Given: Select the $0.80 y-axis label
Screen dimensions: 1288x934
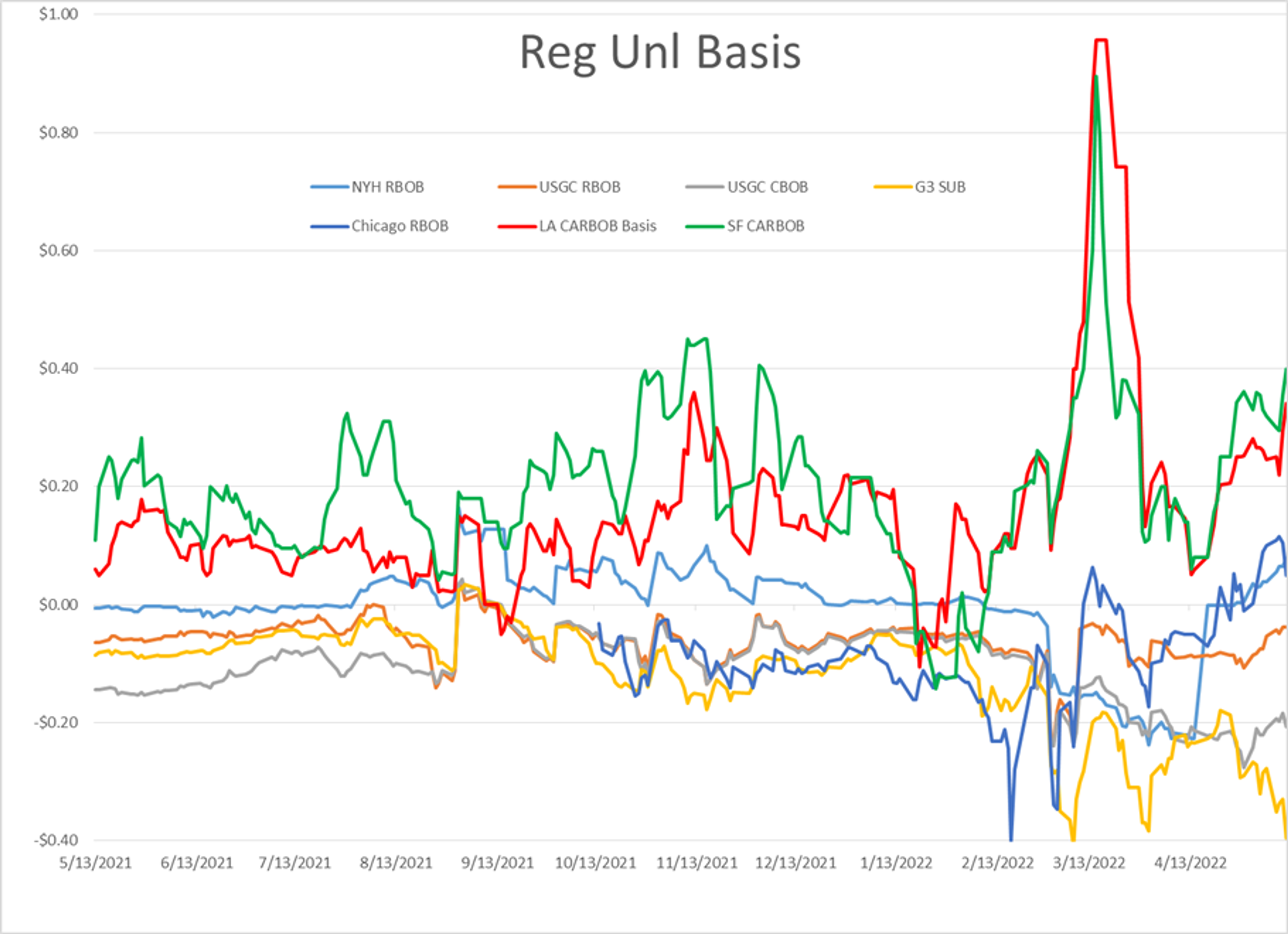Looking at the screenshot, I should [58, 132].
